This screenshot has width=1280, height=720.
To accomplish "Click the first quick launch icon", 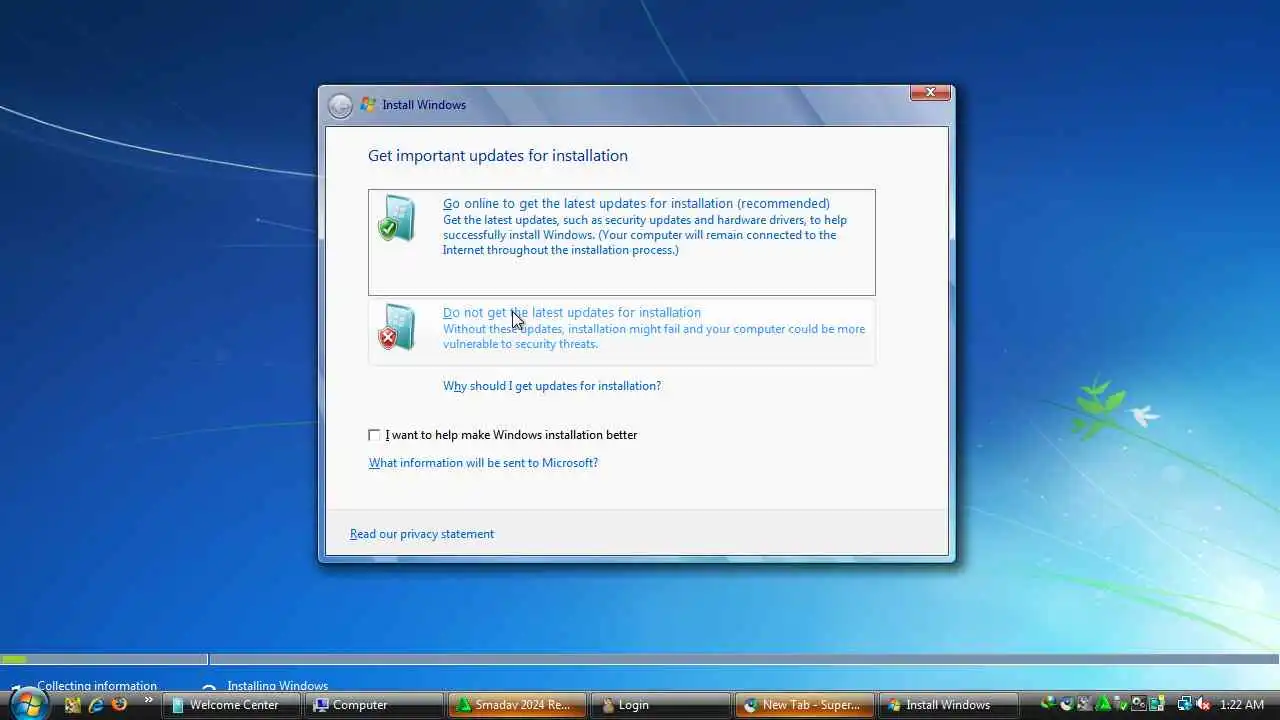I will pos(72,705).
